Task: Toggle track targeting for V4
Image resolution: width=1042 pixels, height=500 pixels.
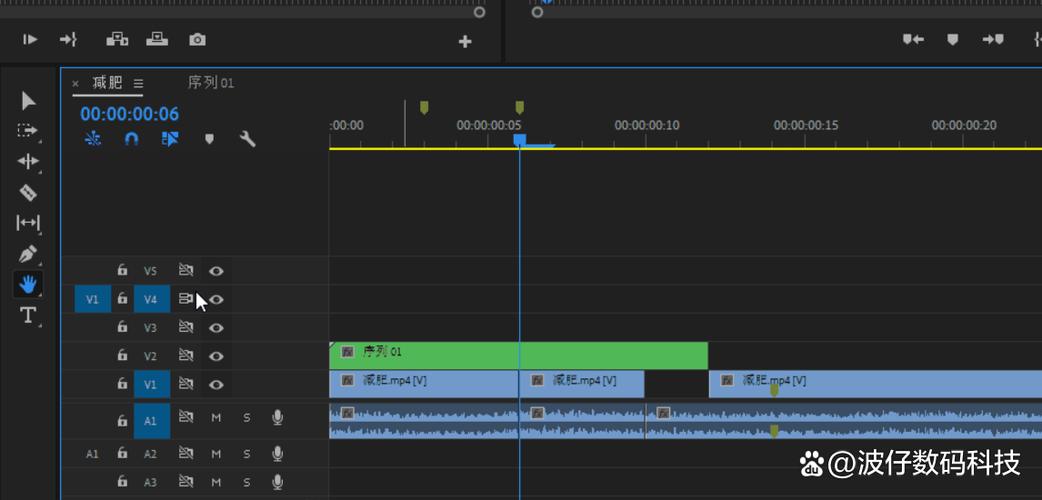Action: click(152, 299)
